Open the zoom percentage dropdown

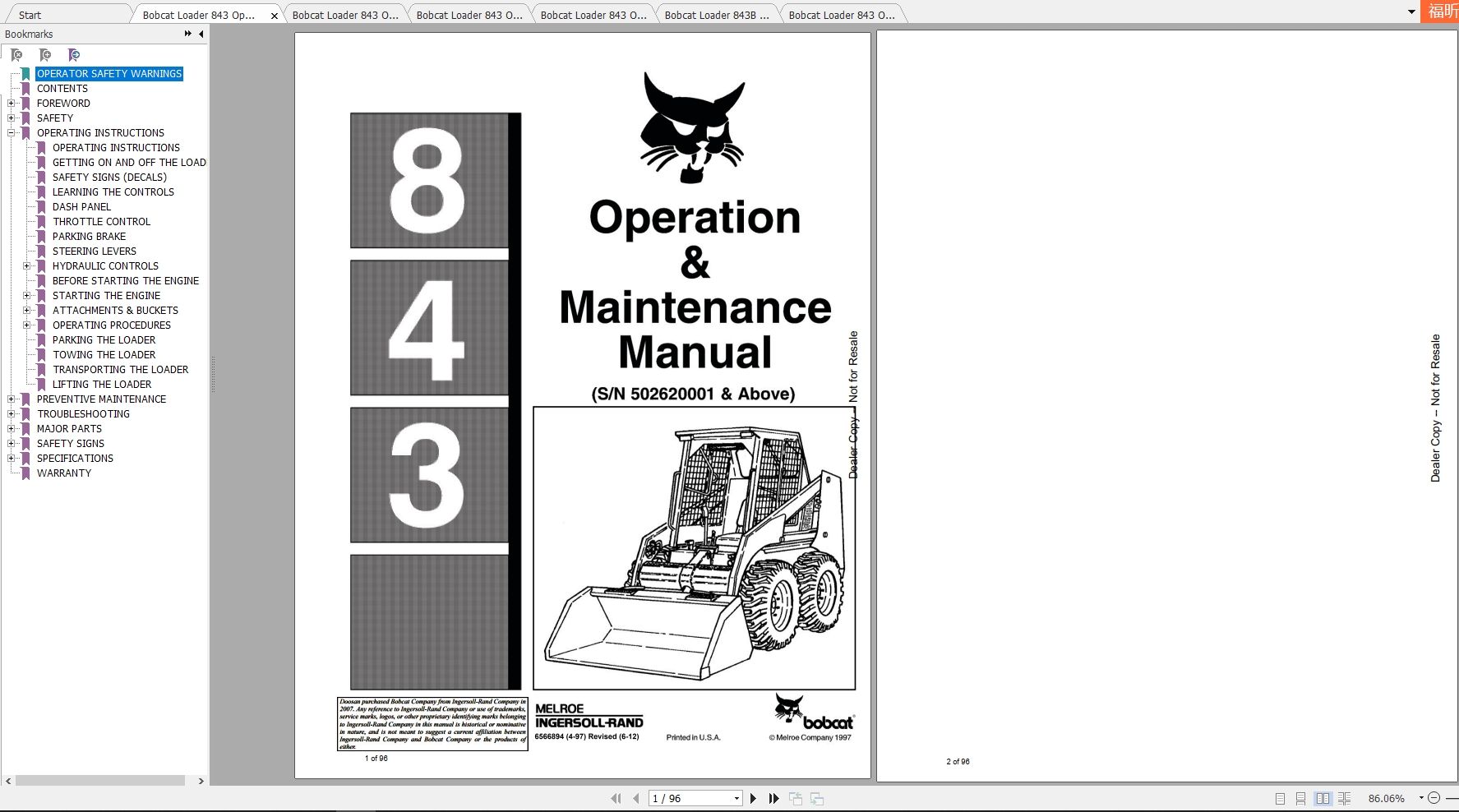[1422, 798]
